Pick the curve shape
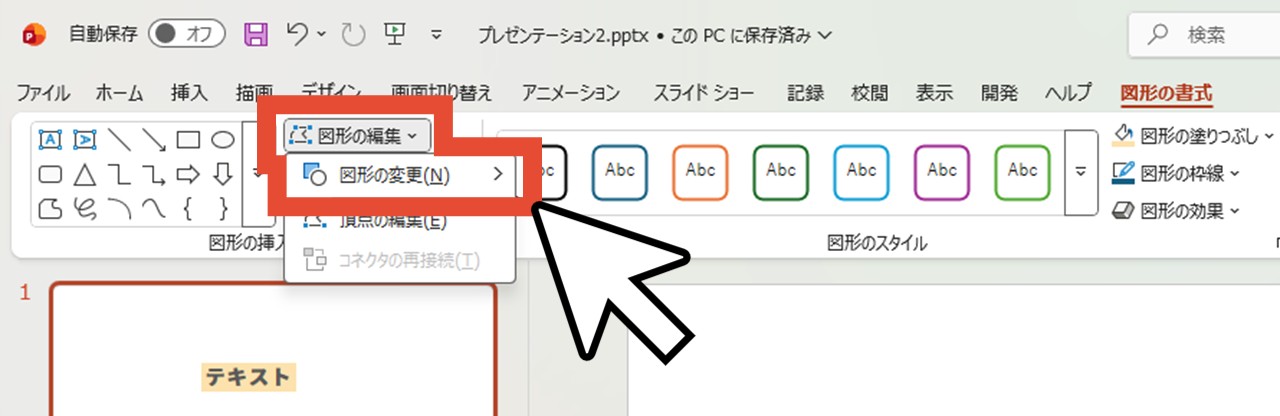This screenshot has height=416, width=1280. [154, 208]
